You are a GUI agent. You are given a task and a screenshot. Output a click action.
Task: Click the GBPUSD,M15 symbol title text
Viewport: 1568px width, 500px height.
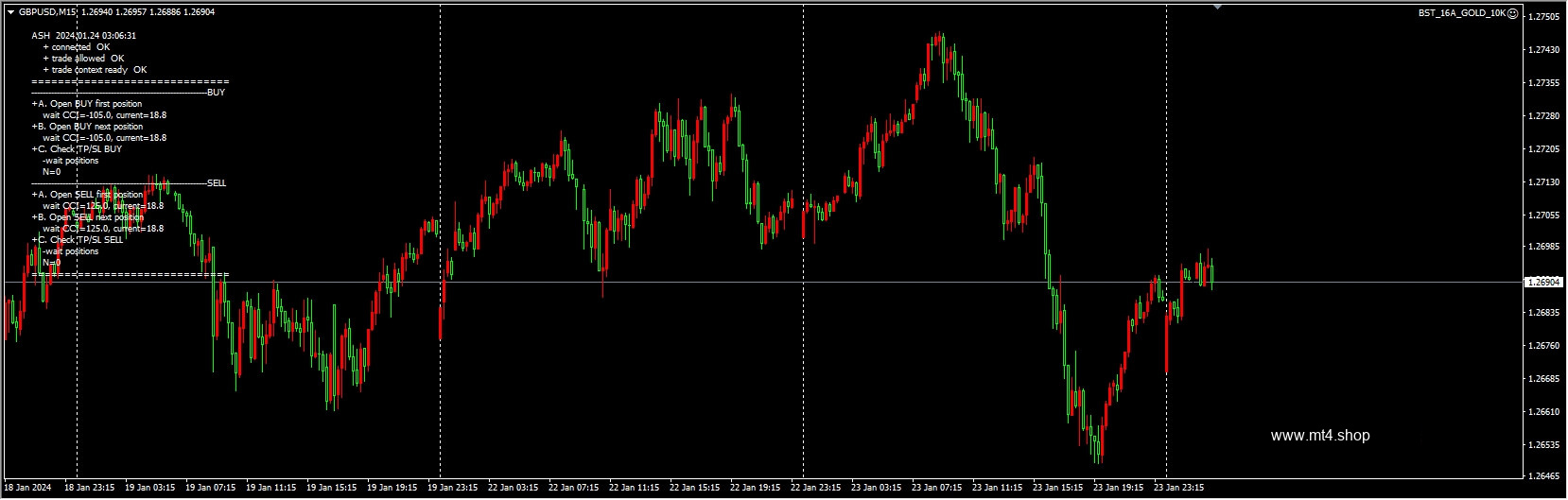pyautogui.click(x=48, y=12)
